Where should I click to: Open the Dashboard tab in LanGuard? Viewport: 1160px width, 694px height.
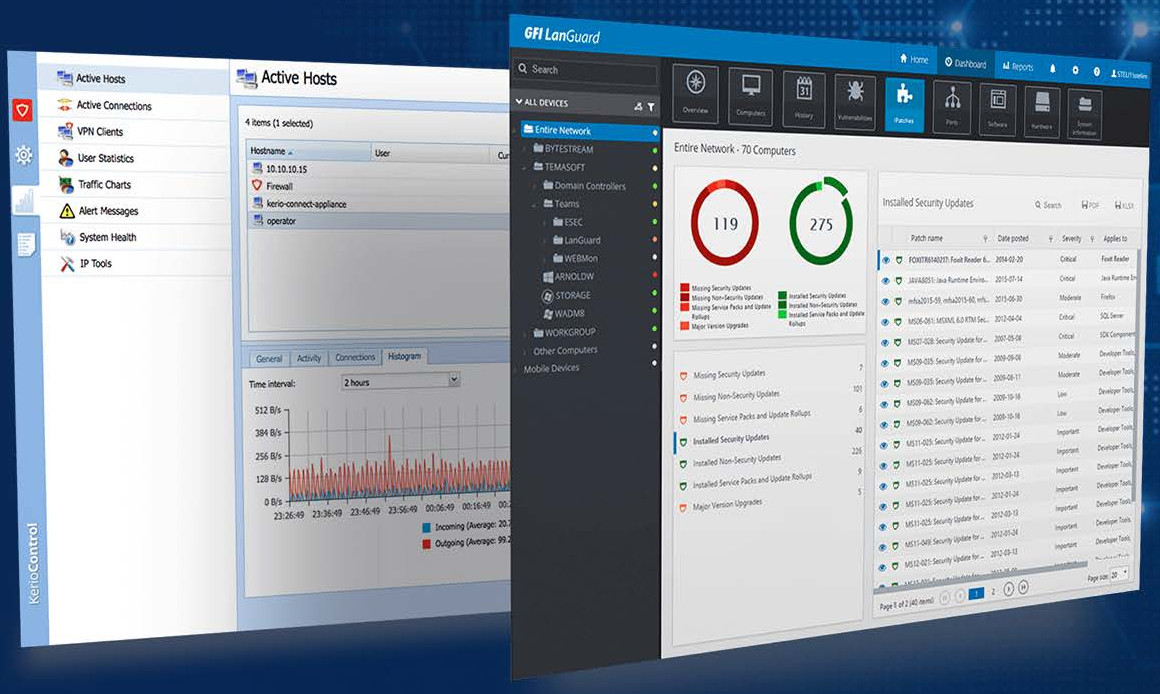[x=965, y=63]
